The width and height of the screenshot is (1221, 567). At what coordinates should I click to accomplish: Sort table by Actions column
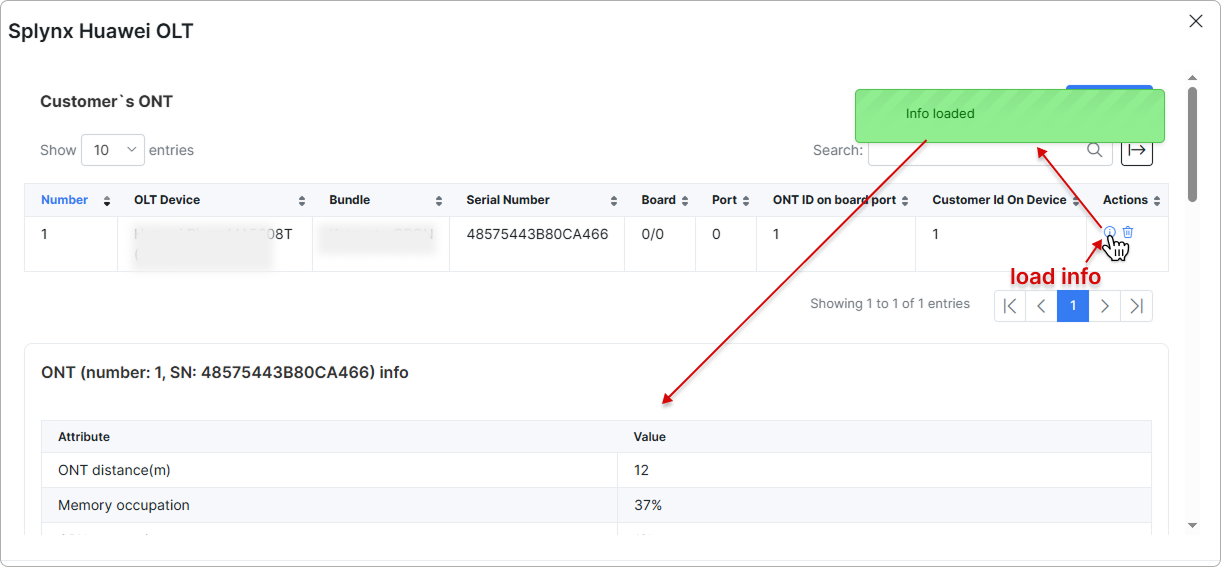1127,200
